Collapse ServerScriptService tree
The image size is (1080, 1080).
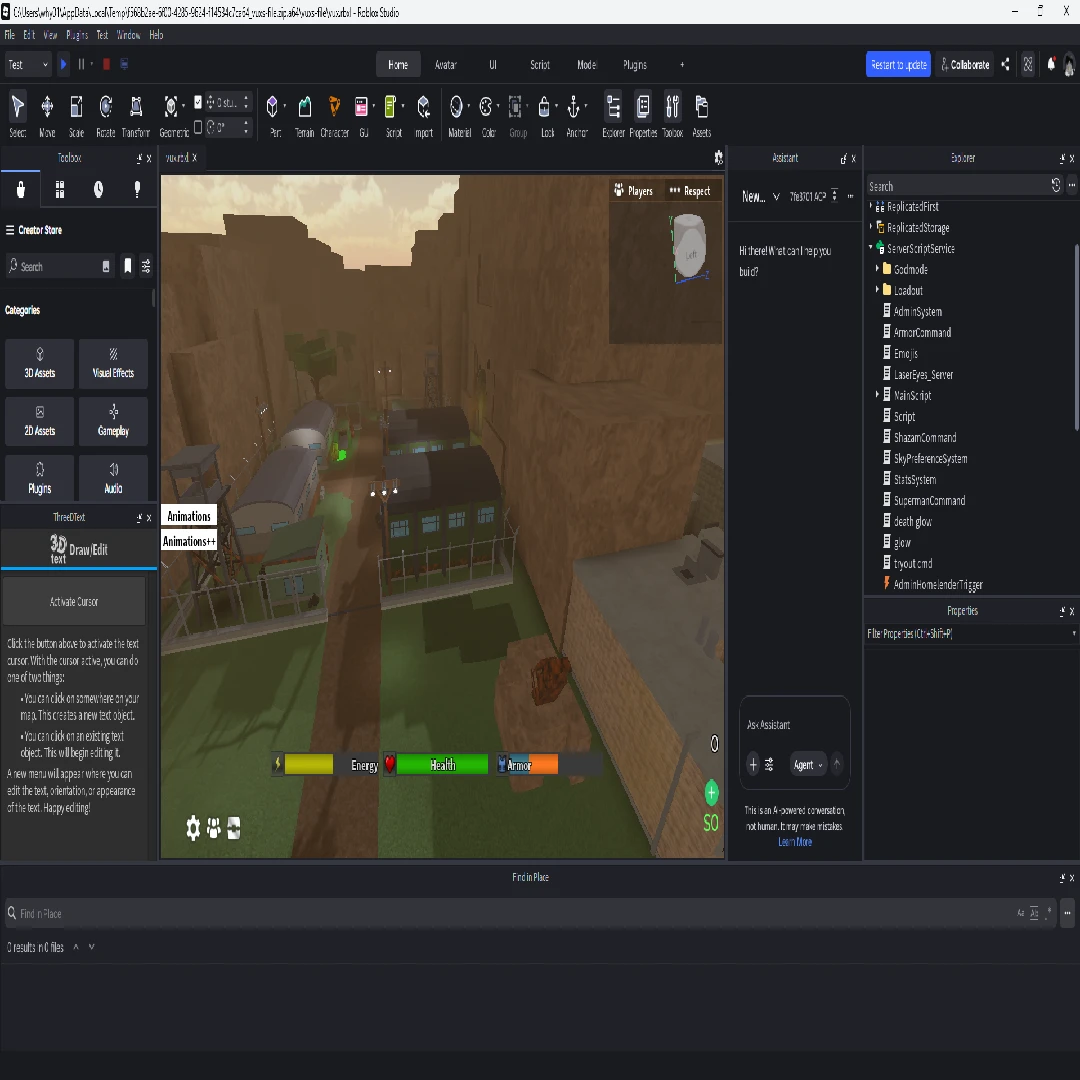[x=871, y=247]
